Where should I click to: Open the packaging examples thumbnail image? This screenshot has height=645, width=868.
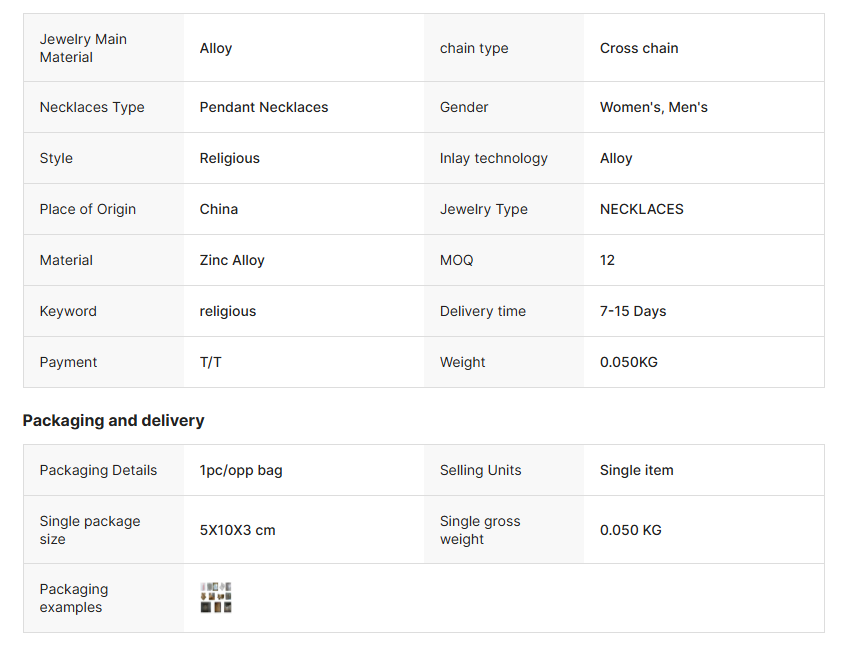tap(216, 598)
